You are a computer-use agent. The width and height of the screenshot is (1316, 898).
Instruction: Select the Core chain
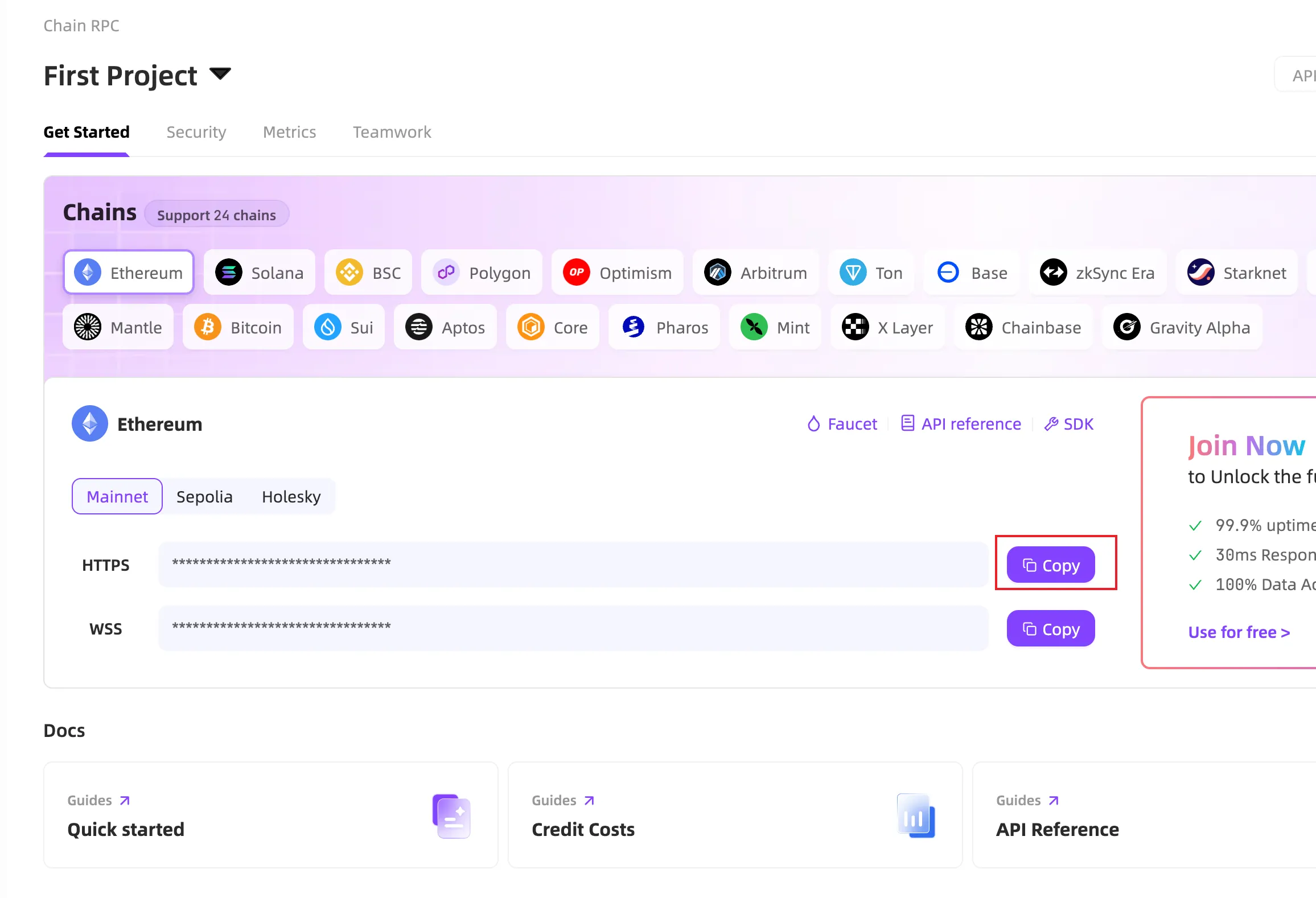552,327
